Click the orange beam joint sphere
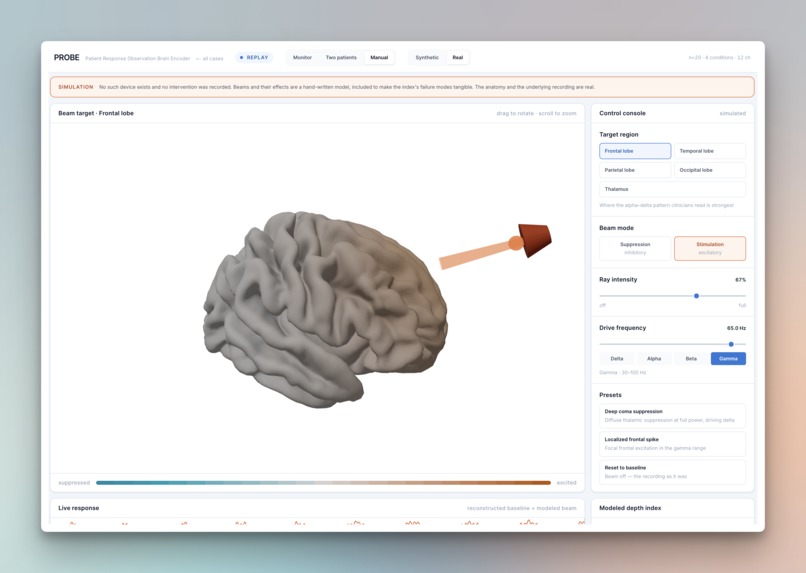806x573 pixels. (x=515, y=243)
